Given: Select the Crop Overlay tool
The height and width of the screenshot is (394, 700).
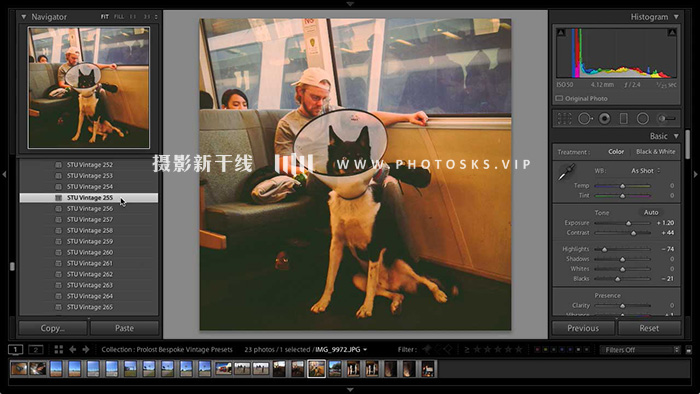Looking at the screenshot, I should point(564,119).
